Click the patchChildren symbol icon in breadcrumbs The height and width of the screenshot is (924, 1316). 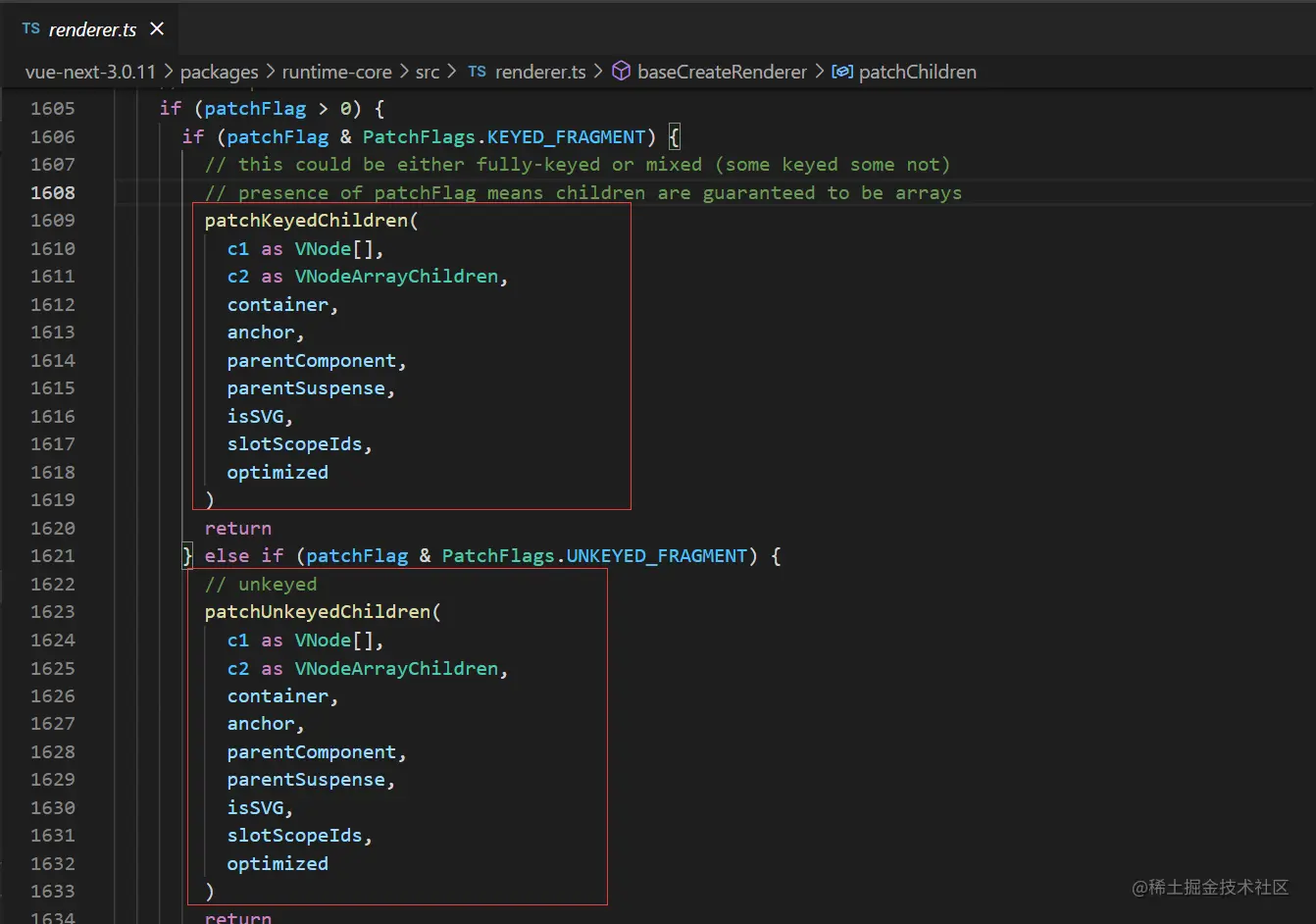coord(842,72)
